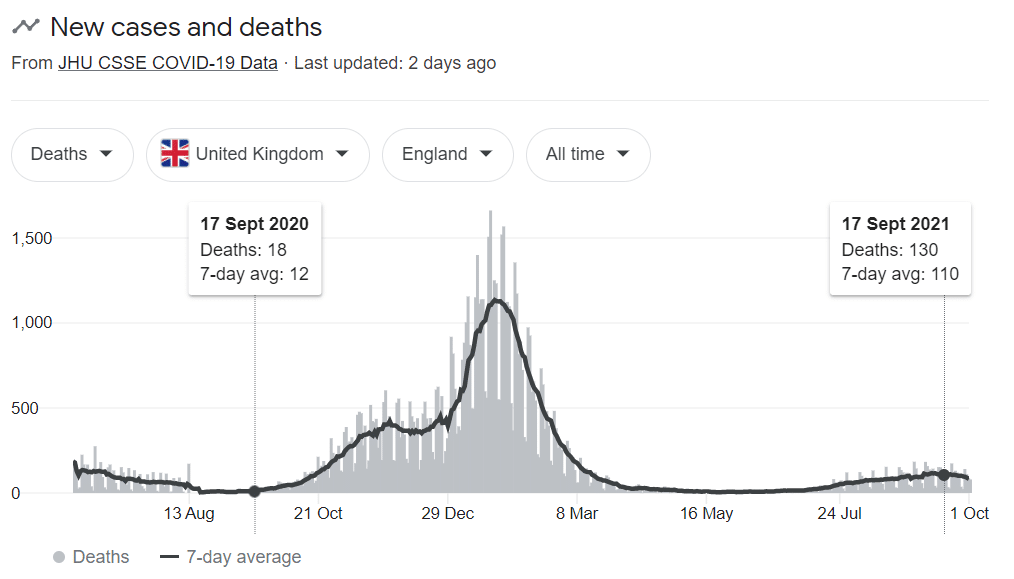Open the All time range dropdown
Screen dimensions: 1014x579
click(588, 155)
